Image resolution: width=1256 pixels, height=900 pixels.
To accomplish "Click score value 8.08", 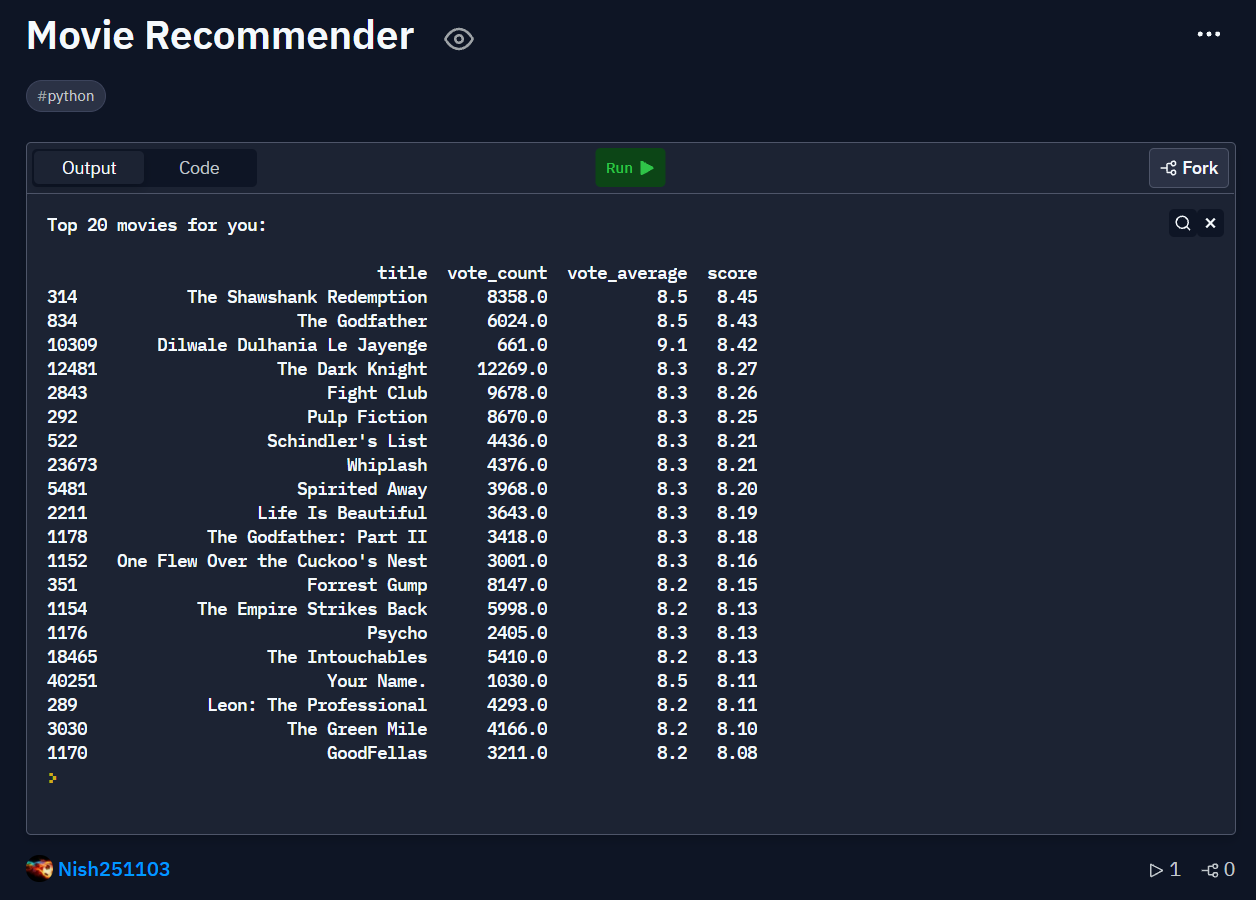I will pos(737,753).
